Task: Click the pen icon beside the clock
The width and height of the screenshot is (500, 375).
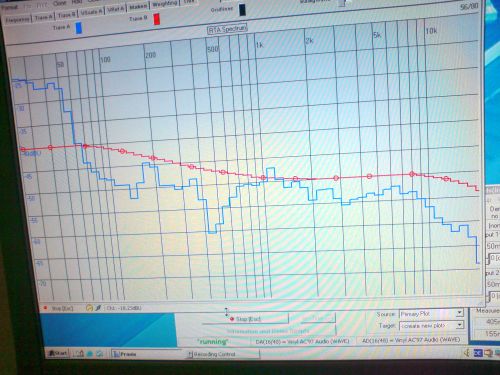Action: pyautogui.click(x=98, y=308)
